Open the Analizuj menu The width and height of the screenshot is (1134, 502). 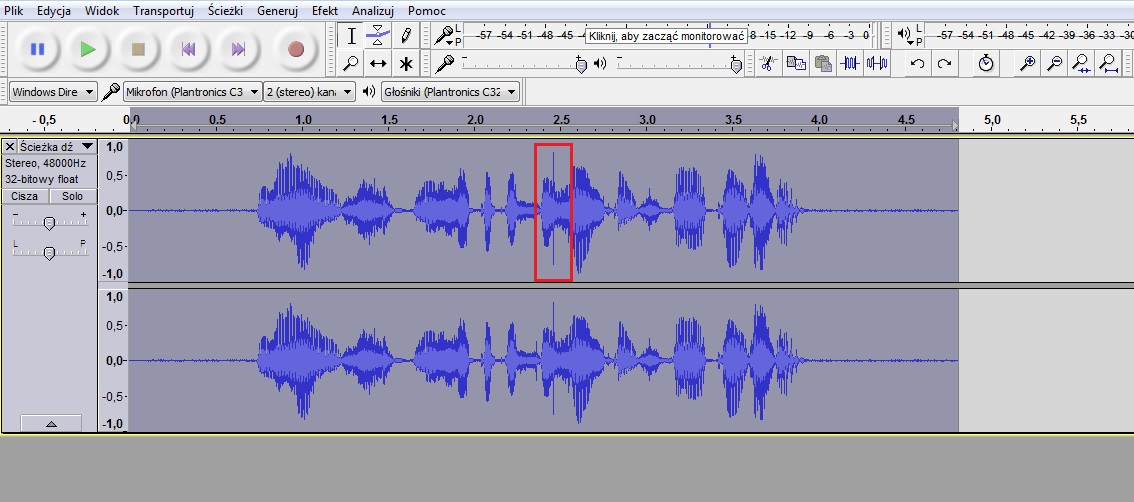click(372, 11)
